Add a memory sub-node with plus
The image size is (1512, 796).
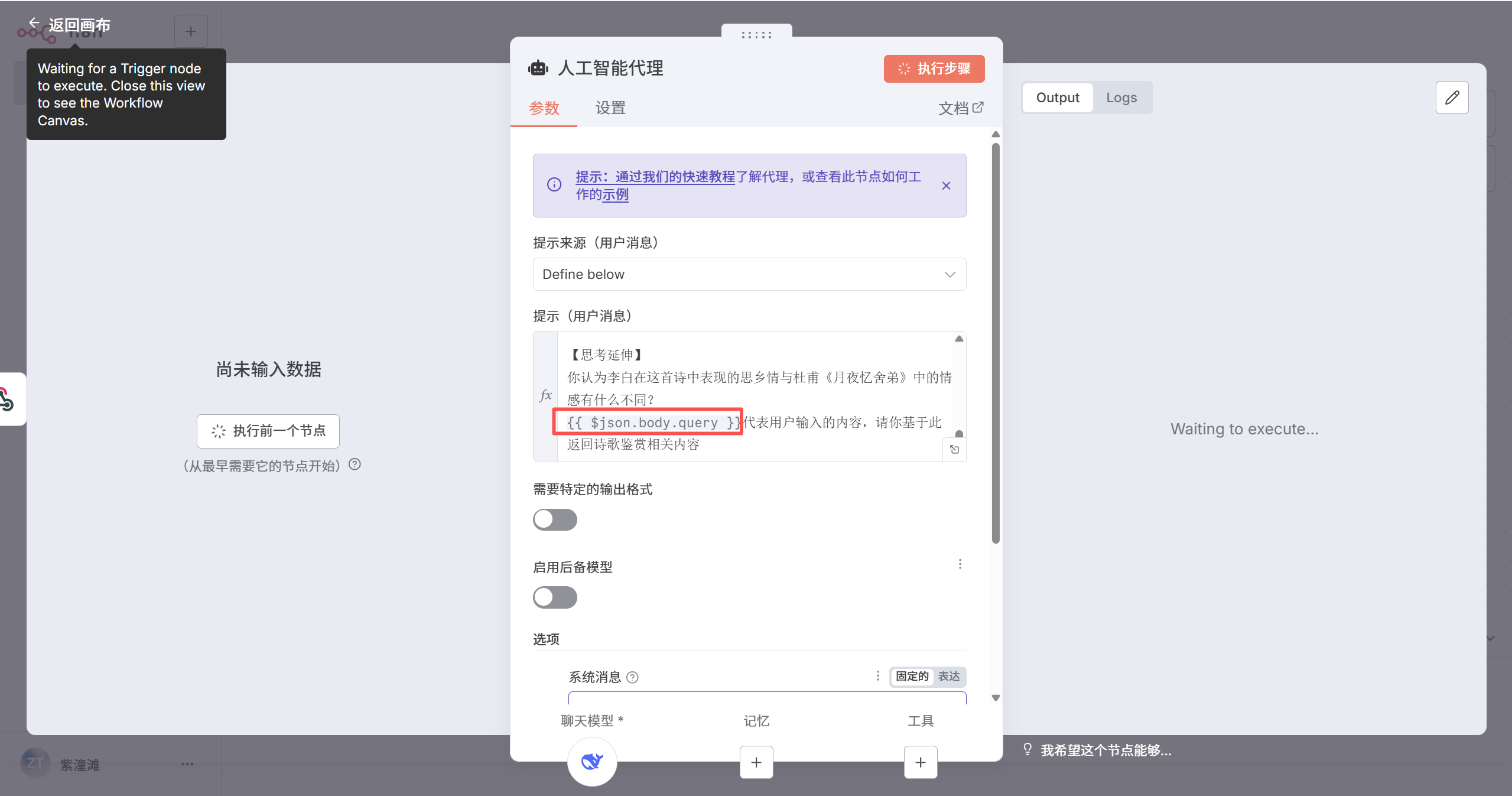(756, 762)
